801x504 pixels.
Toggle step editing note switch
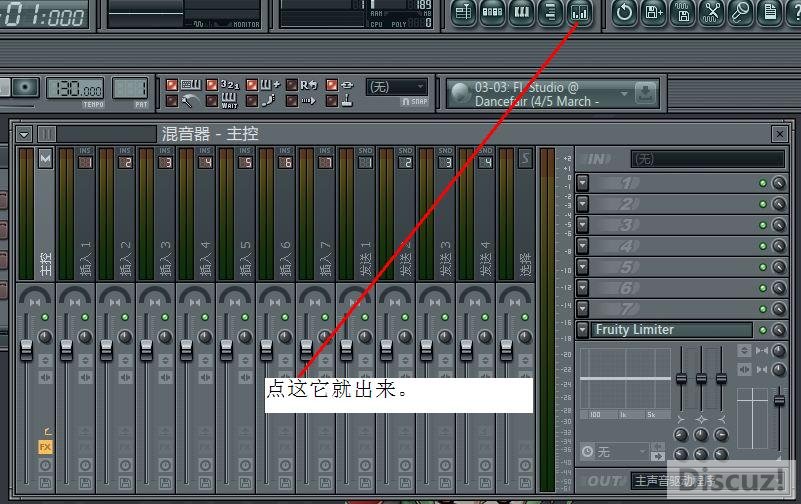[x=252, y=101]
